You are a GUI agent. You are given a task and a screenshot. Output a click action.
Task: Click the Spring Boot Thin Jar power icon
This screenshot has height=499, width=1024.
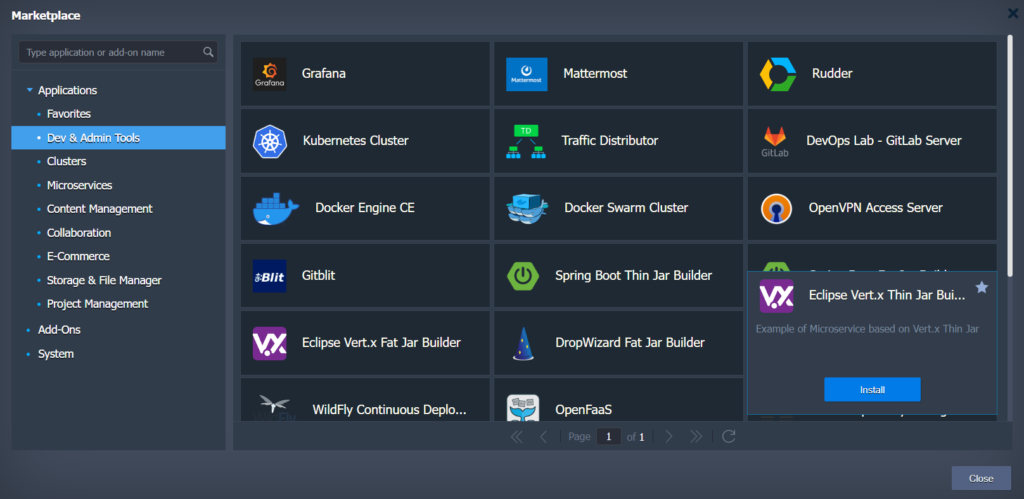523,276
